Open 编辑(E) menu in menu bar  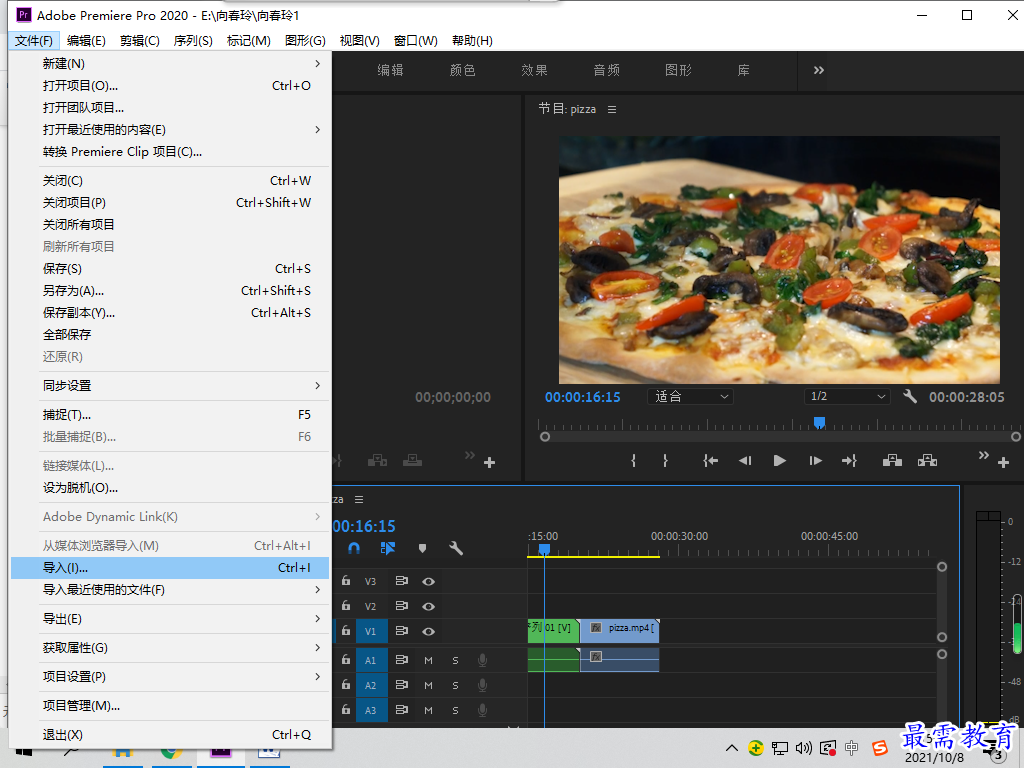tap(86, 40)
